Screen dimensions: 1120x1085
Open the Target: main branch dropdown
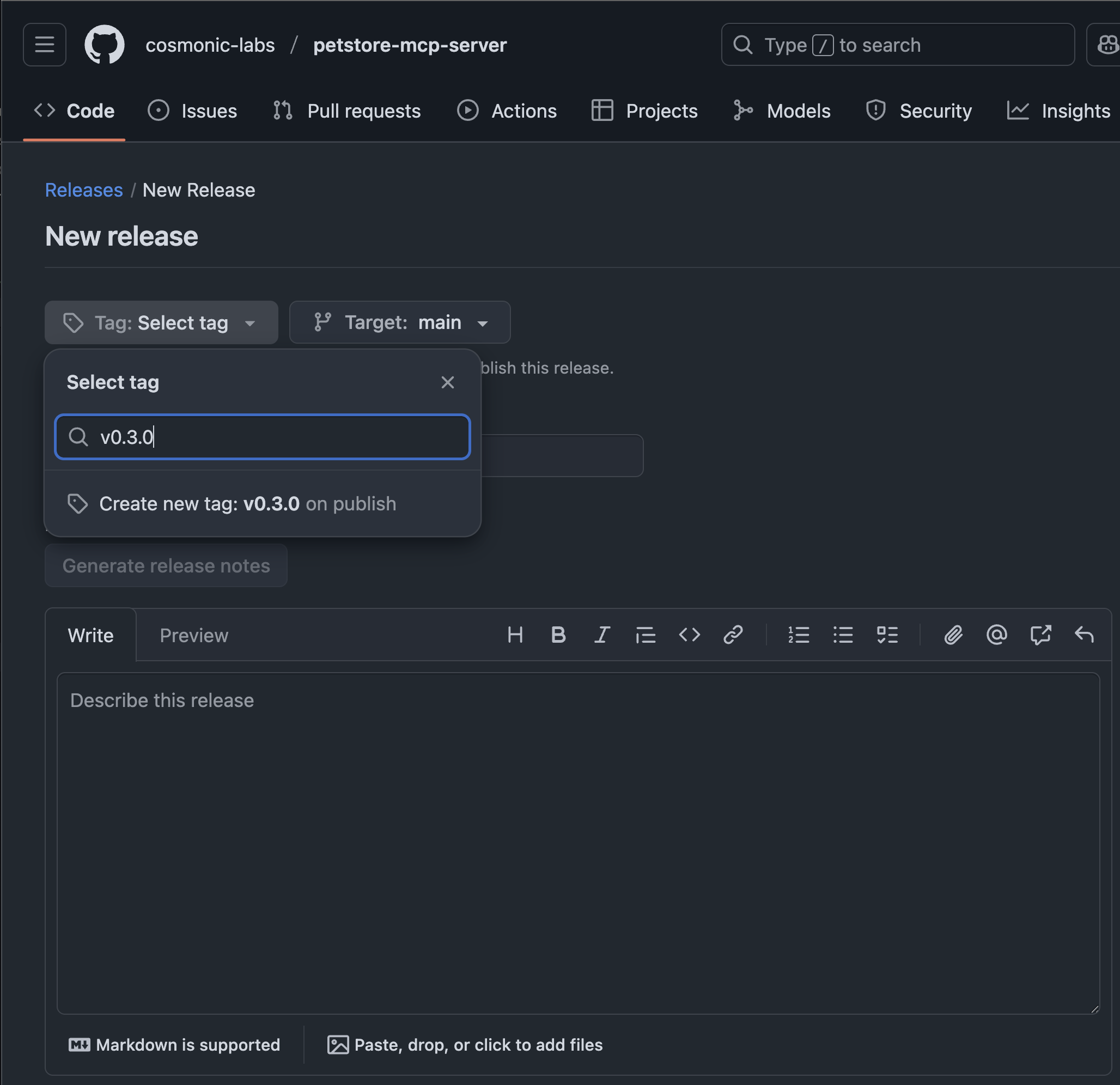click(399, 323)
